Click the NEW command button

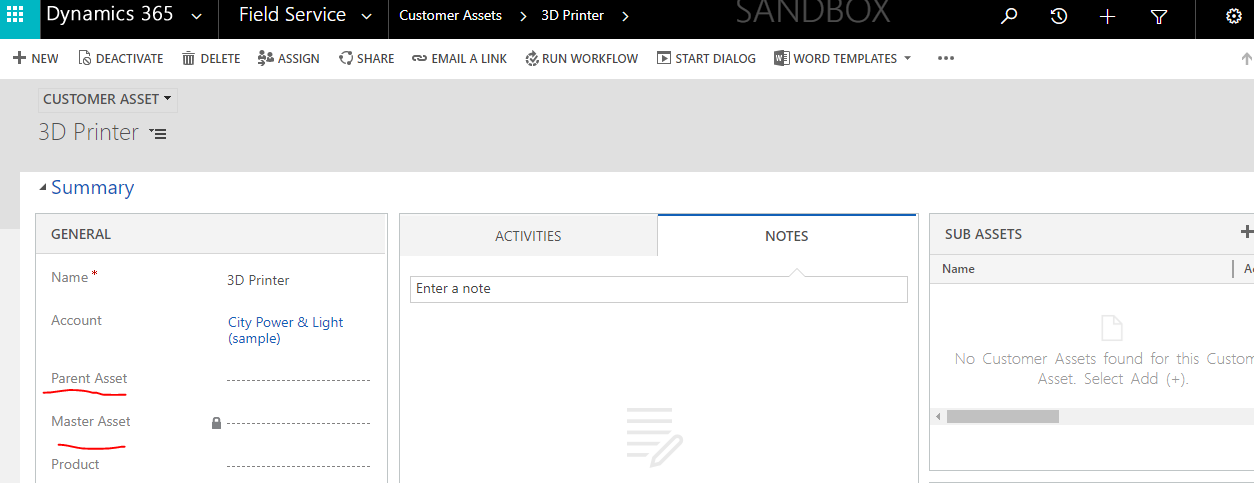click(36, 59)
